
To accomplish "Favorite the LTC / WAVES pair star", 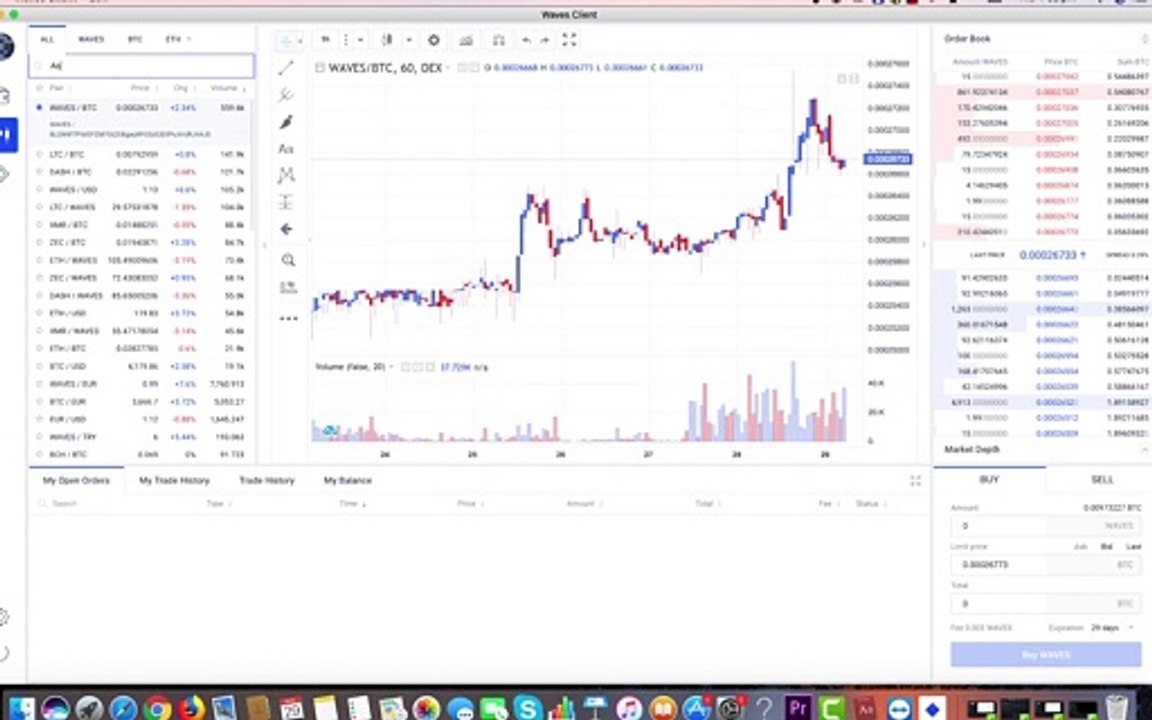I will [40, 207].
